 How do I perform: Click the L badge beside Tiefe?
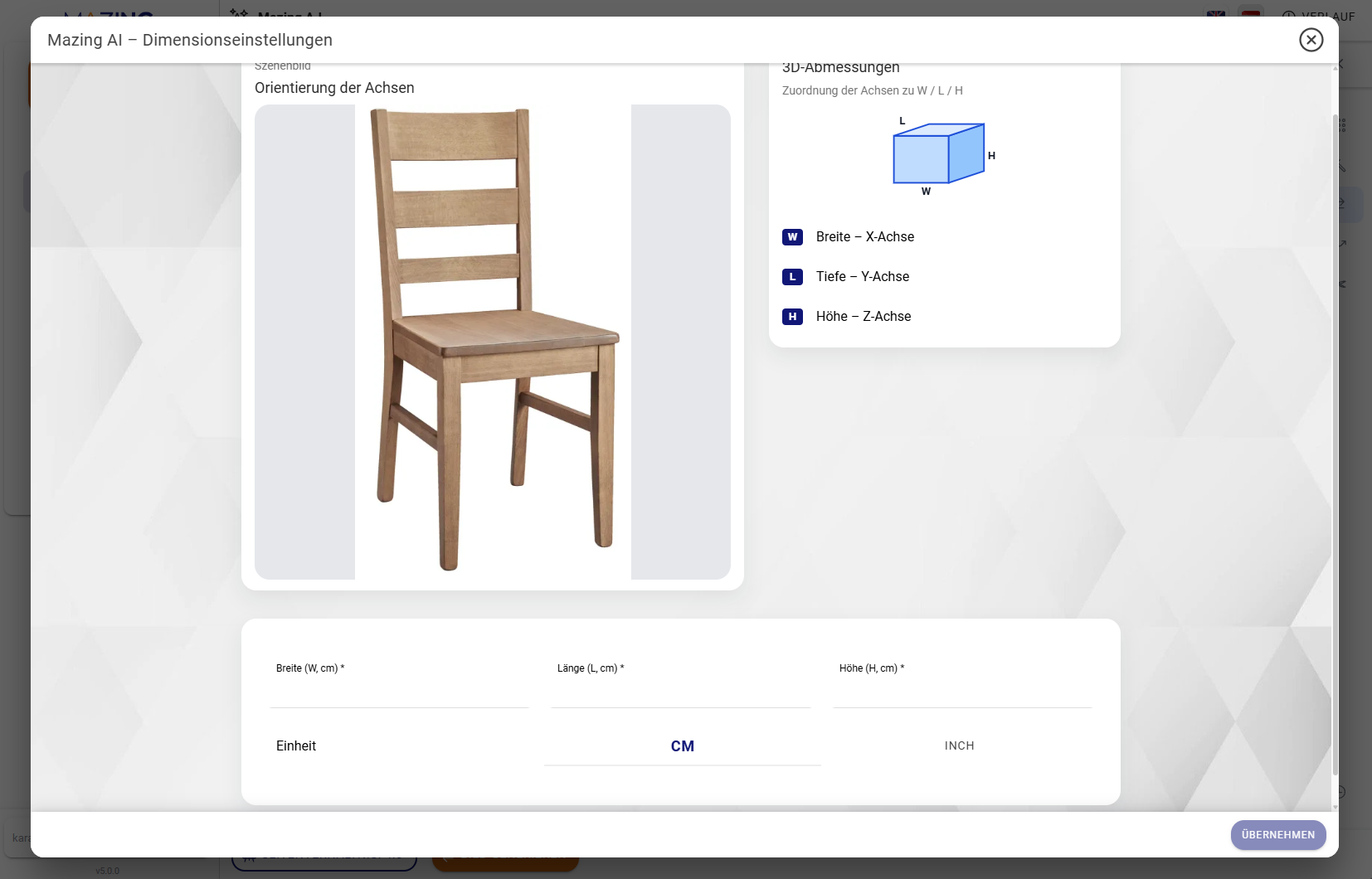(x=792, y=277)
